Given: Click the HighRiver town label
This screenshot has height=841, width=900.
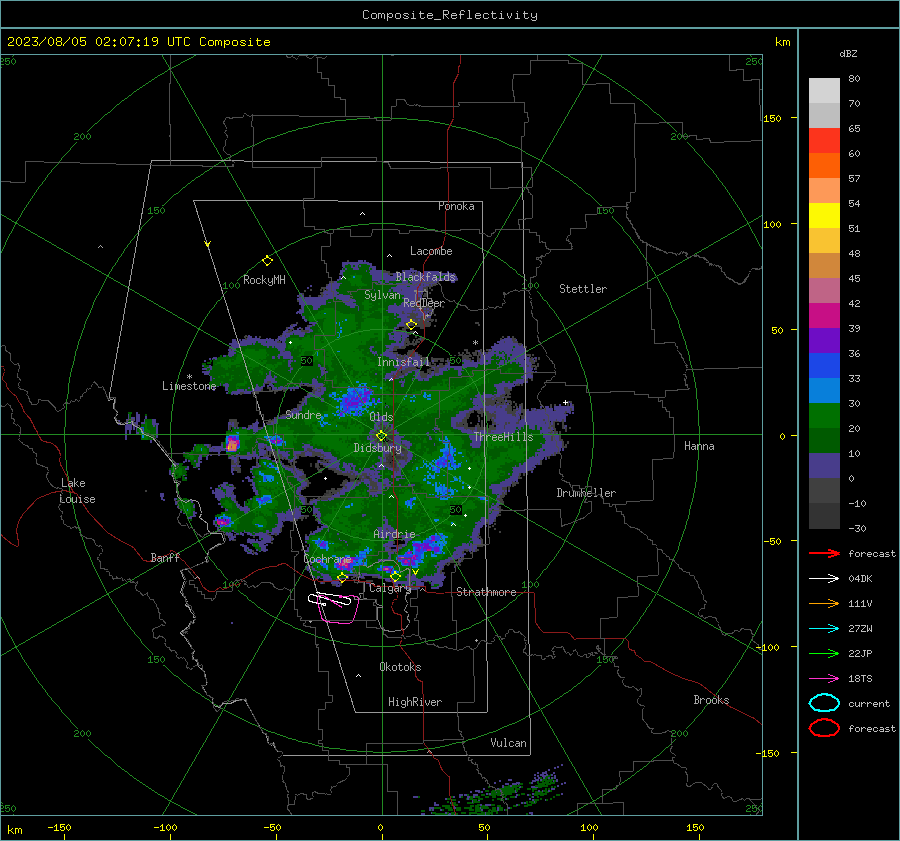Looking at the screenshot, I should (415, 702).
